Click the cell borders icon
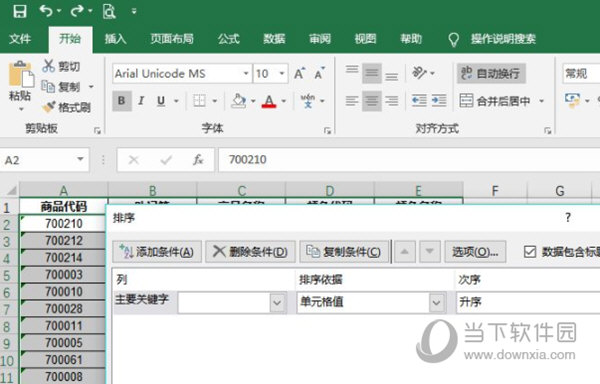Viewport: 600px width, 384px height. click(199, 101)
